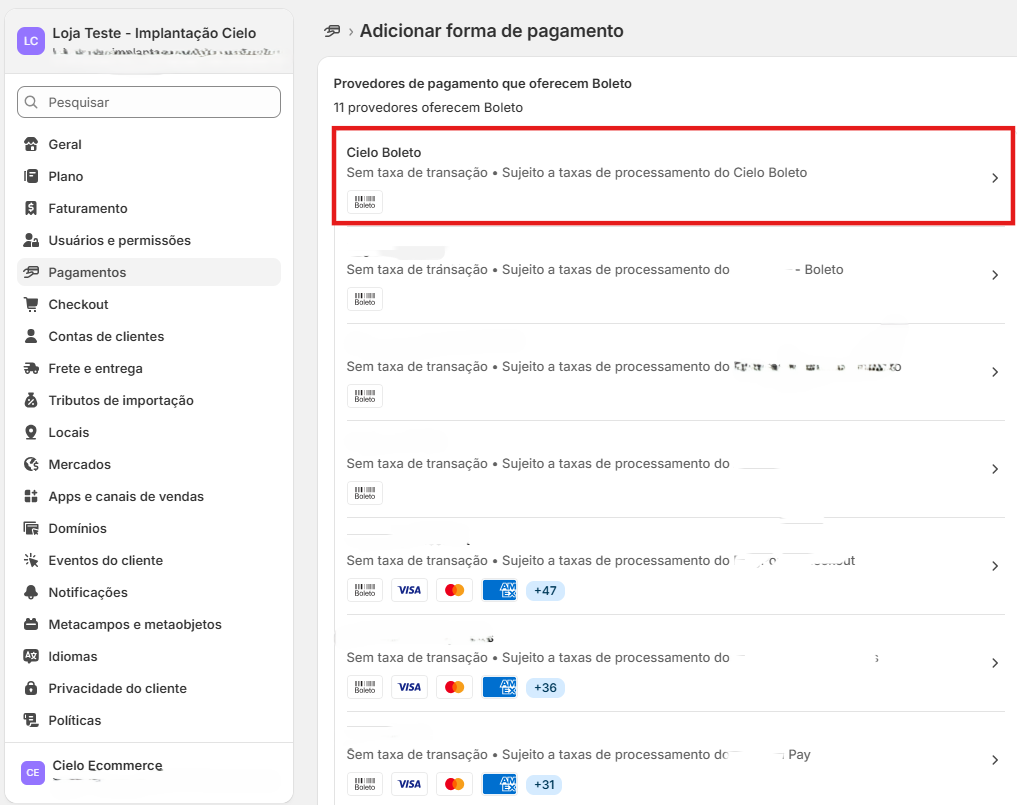Click into the Pesquisar search field
Screen dimensions: 1017x805
149,102
